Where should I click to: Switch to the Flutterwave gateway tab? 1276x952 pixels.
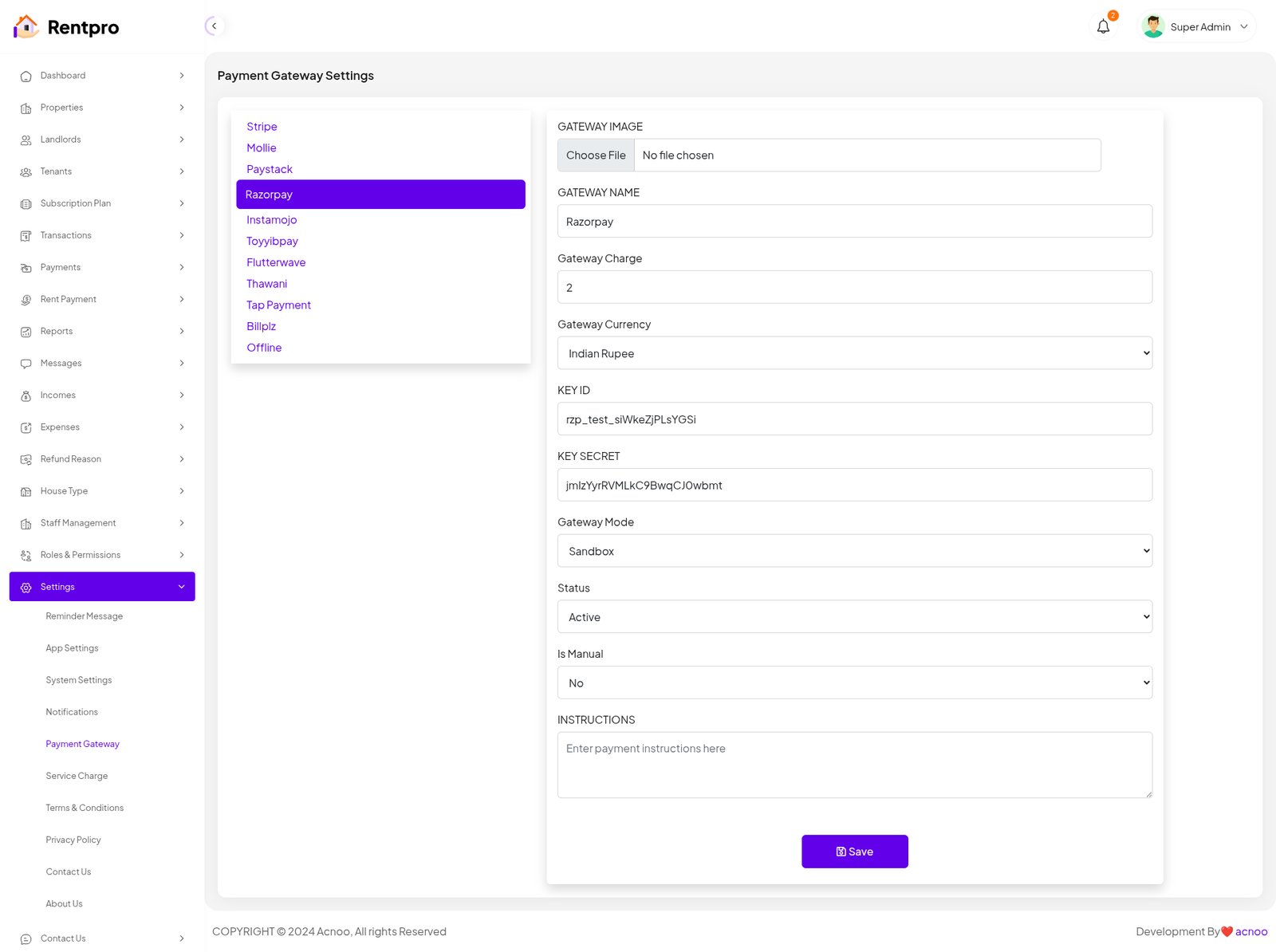[276, 262]
